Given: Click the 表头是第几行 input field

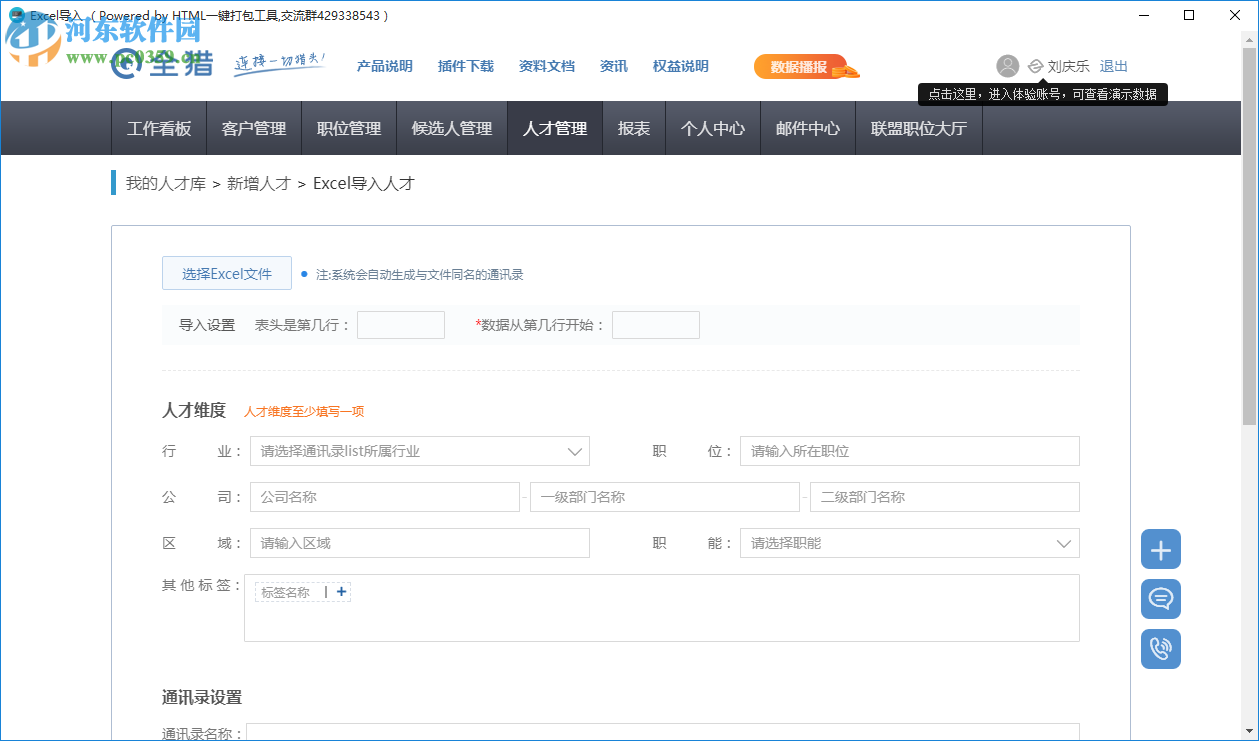Looking at the screenshot, I should coord(400,324).
